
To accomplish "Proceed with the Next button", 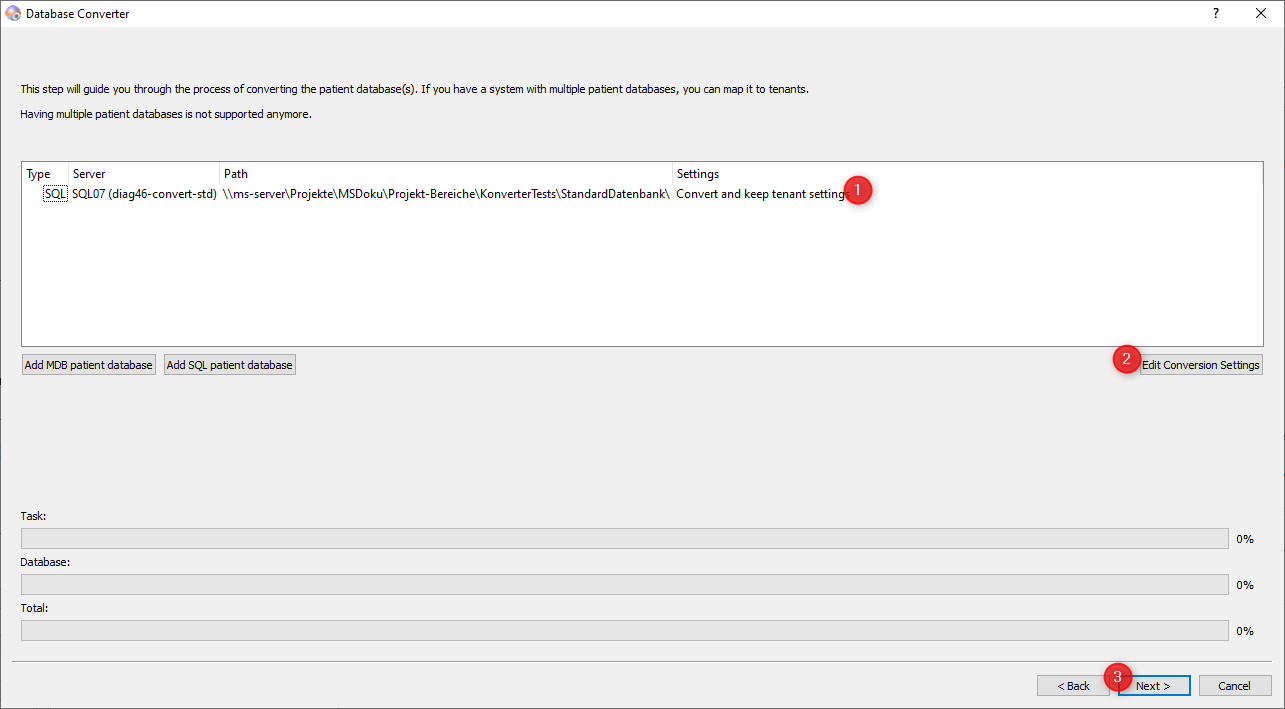I will pyautogui.click(x=1154, y=686).
